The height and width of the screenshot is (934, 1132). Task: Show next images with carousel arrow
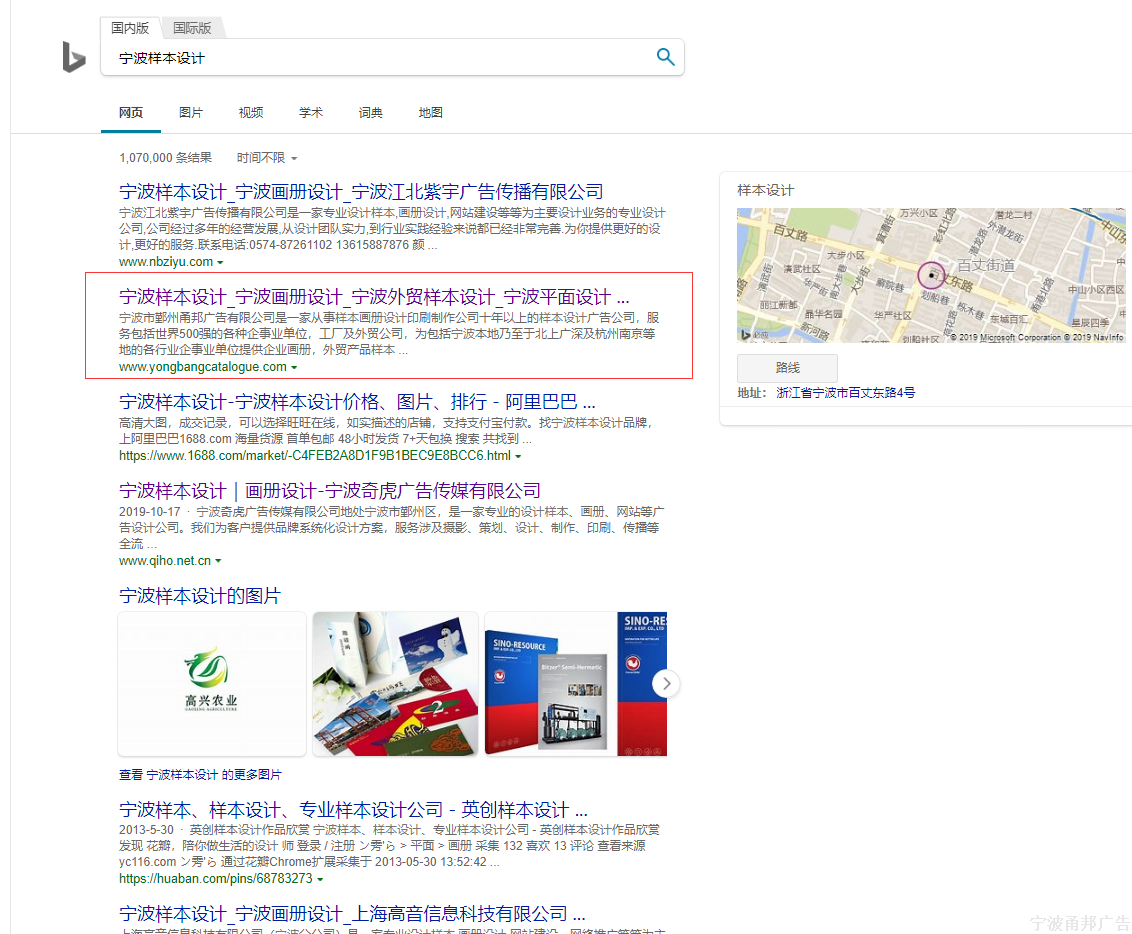pyautogui.click(x=666, y=684)
